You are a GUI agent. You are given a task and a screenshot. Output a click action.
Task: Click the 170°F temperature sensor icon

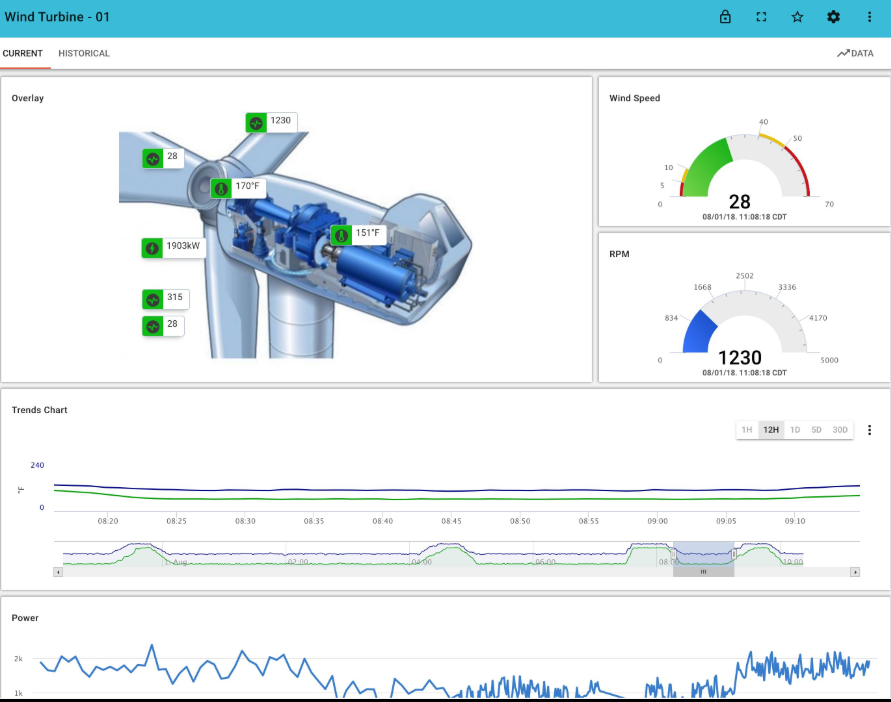(x=221, y=188)
